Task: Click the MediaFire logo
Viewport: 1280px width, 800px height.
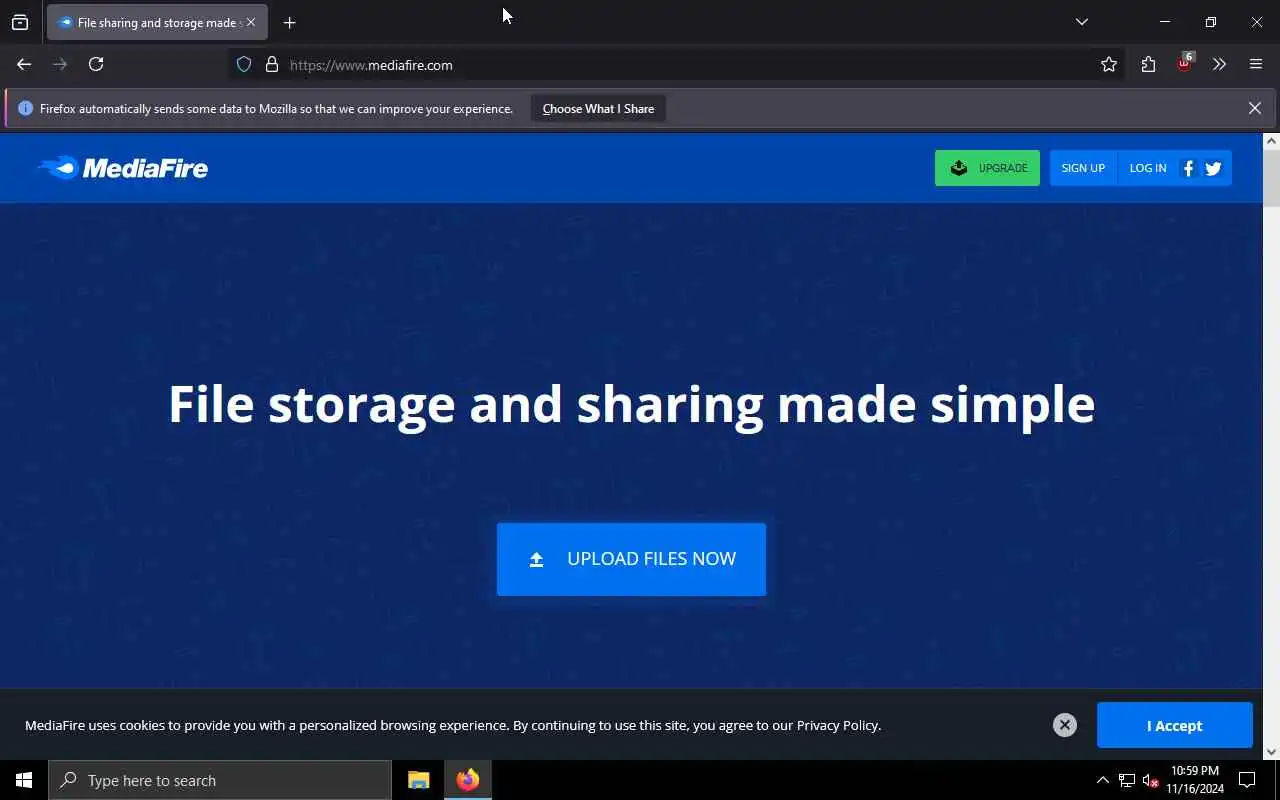Action: pyautogui.click(x=122, y=167)
